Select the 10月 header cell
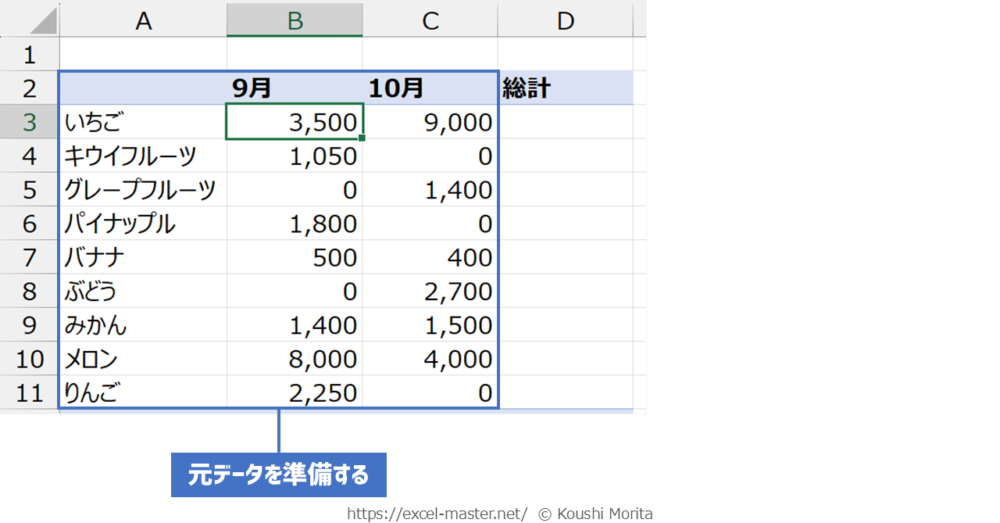1000x523 pixels. (430, 88)
